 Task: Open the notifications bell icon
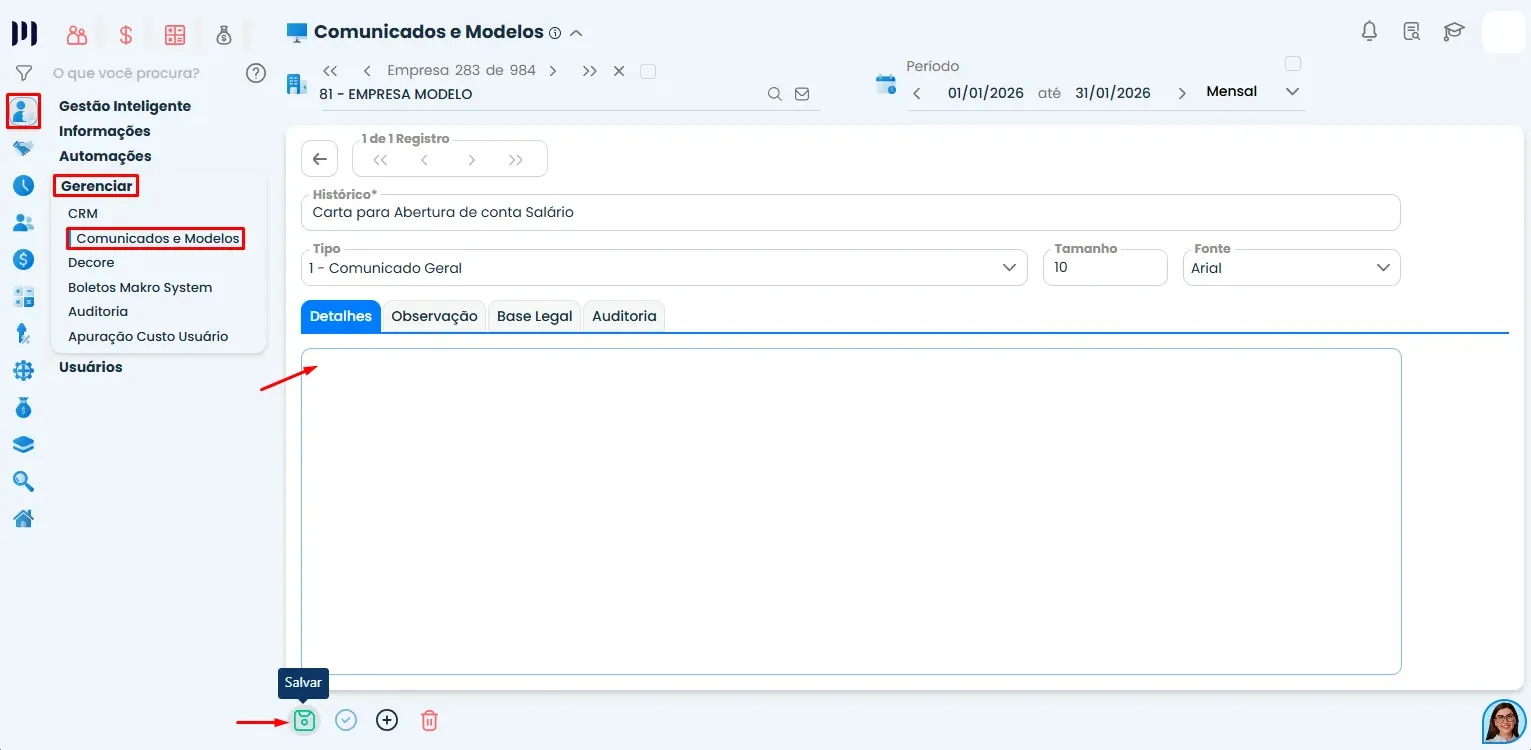point(1369,31)
